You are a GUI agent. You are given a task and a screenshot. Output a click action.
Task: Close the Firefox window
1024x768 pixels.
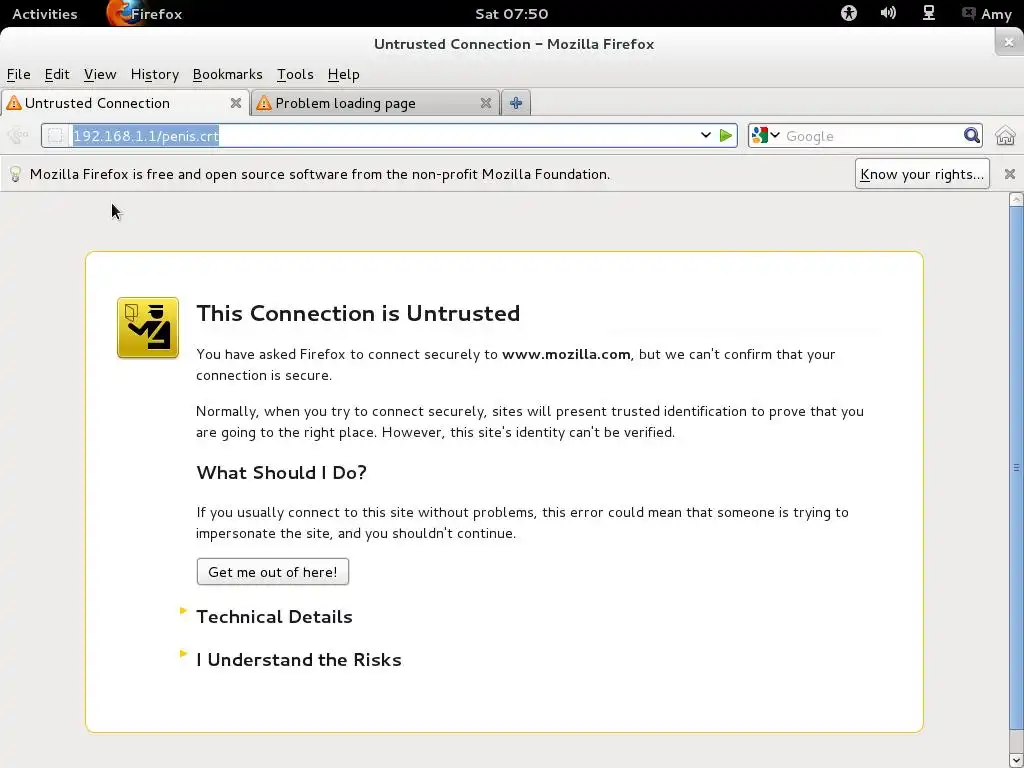(x=1008, y=42)
